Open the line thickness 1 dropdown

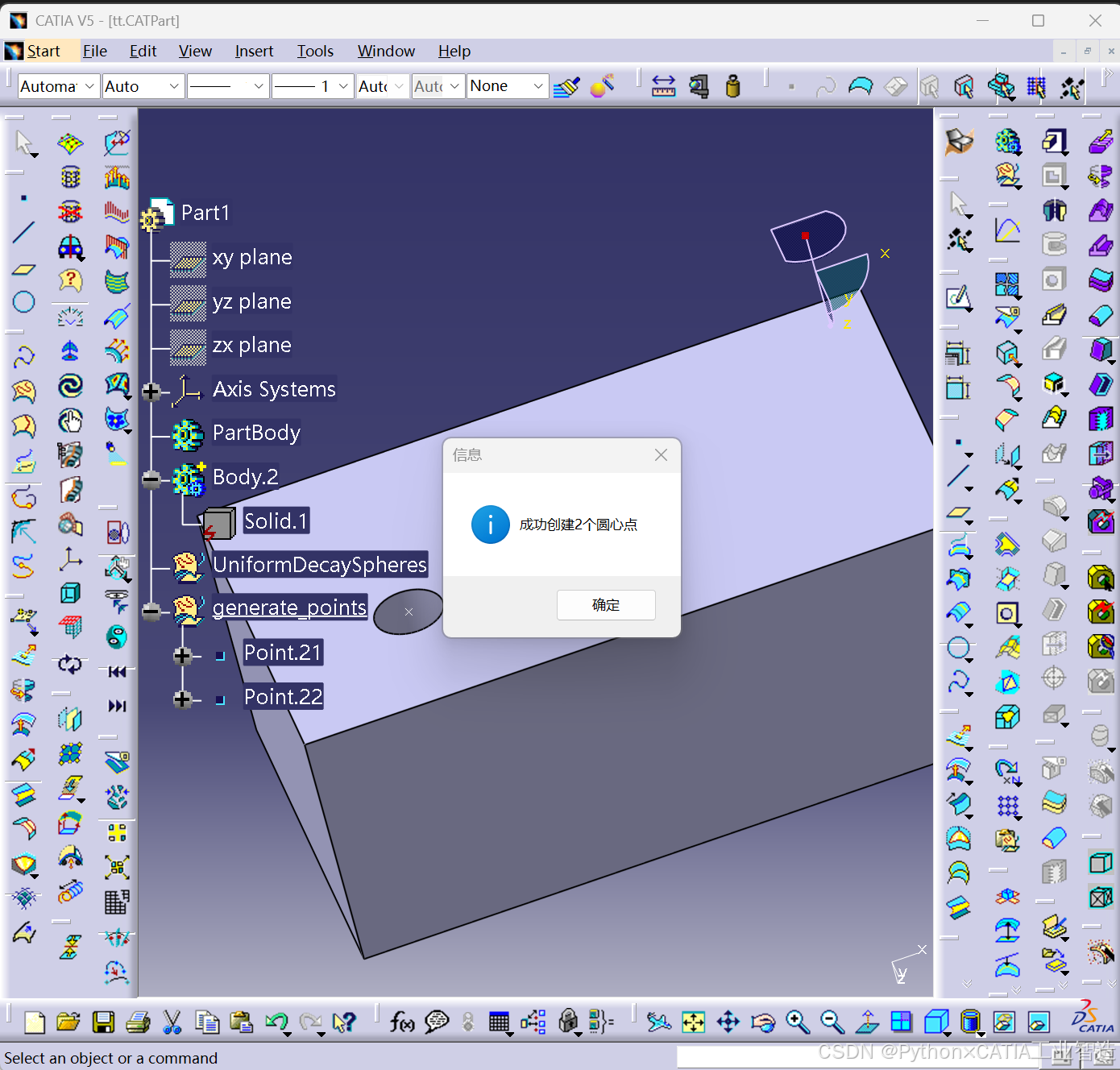click(313, 86)
